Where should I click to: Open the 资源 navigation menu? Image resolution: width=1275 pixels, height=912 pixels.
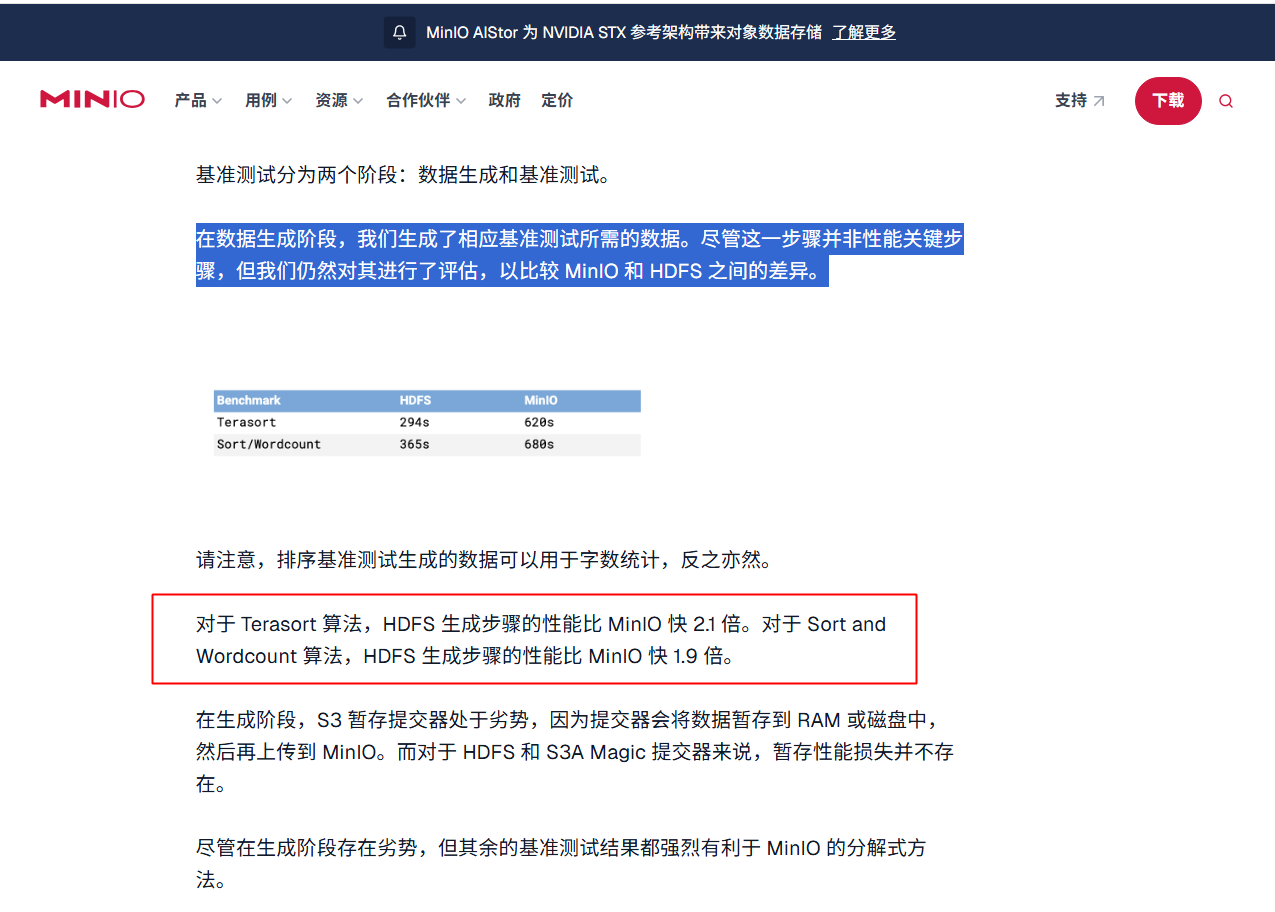(x=331, y=100)
